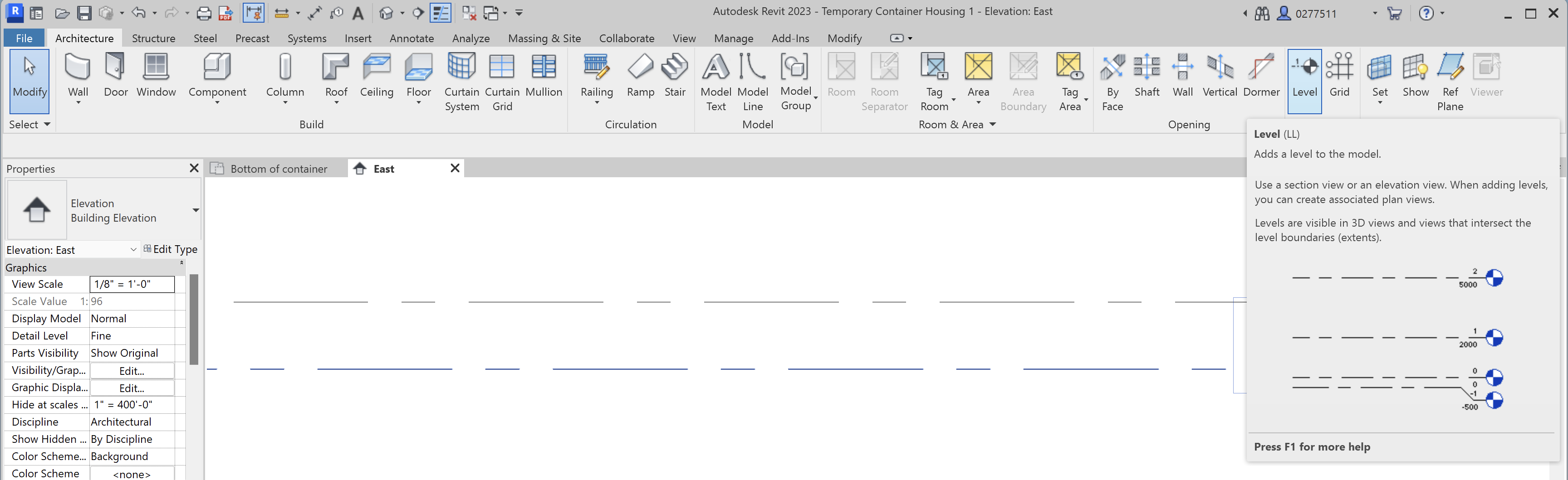Image resolution: width=1568 pixels, height=480 pixels.
Task: Activate the Door tool
Action: (x=115, y=76)
